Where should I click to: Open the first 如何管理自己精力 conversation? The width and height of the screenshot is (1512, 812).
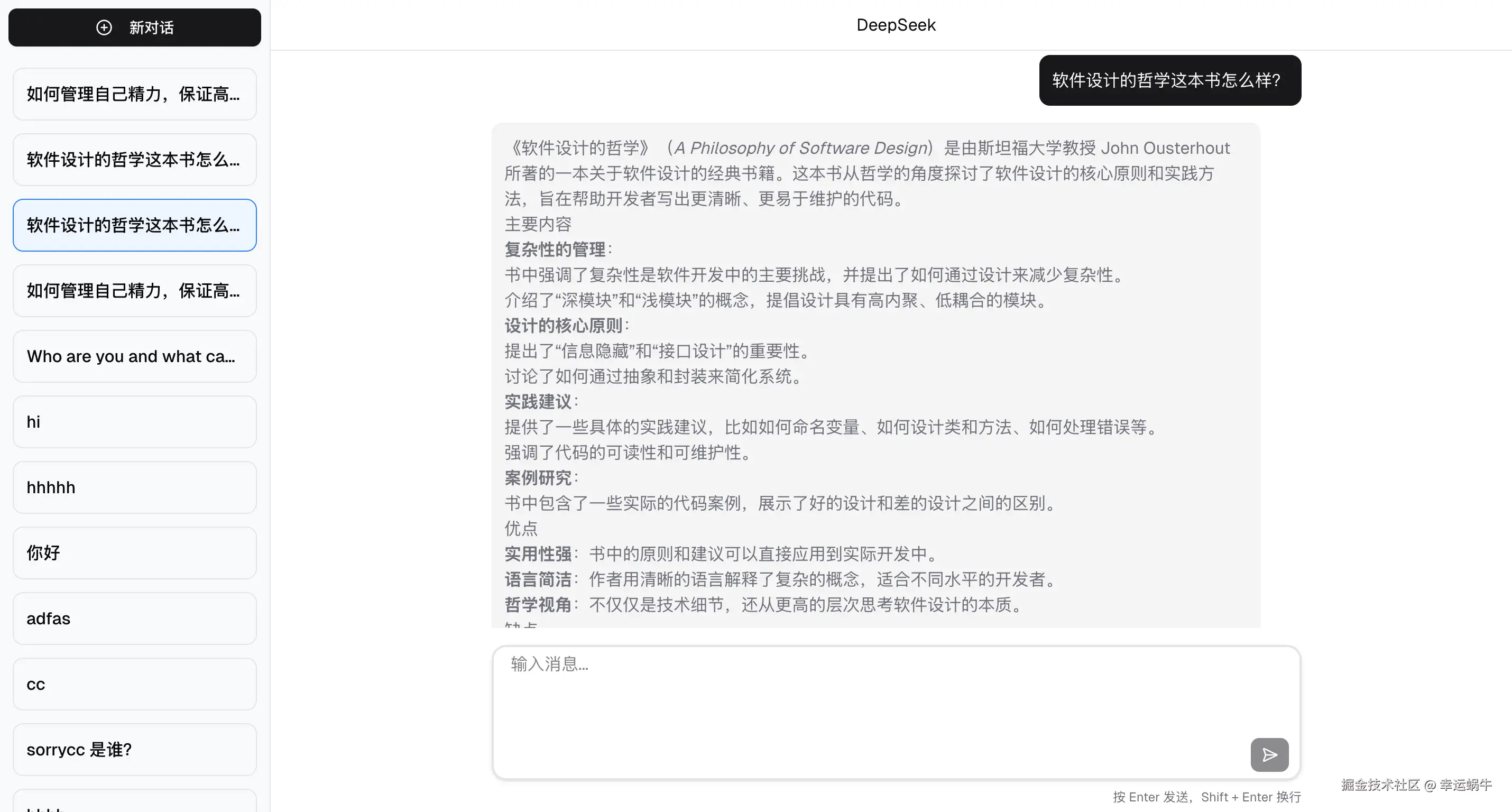pos(134,94)
